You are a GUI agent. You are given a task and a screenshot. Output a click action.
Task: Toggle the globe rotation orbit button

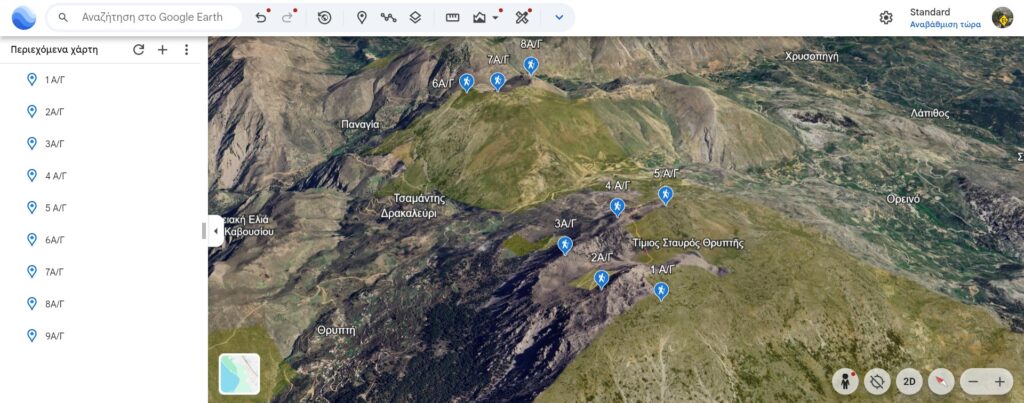point(877,381)
